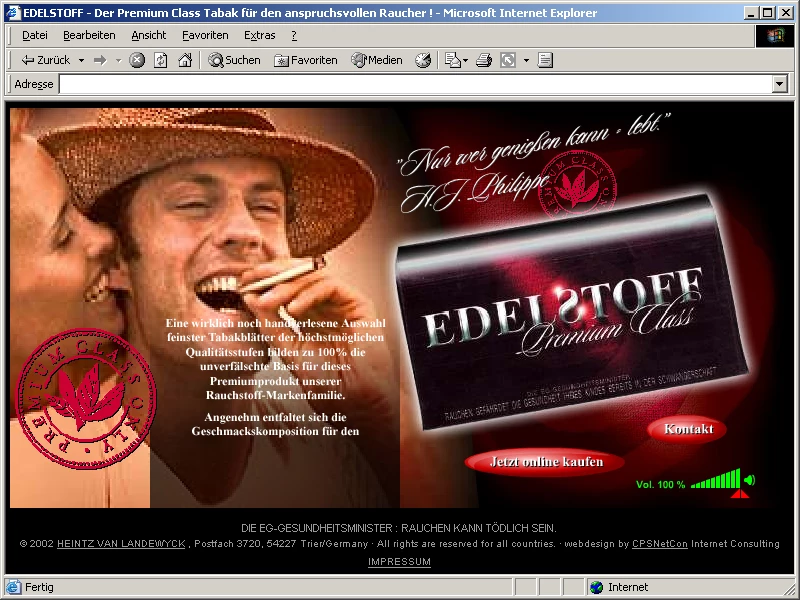Open the IMPRESSUM link in footer
Screen dimensions: 800x600
tap(399, 562)
